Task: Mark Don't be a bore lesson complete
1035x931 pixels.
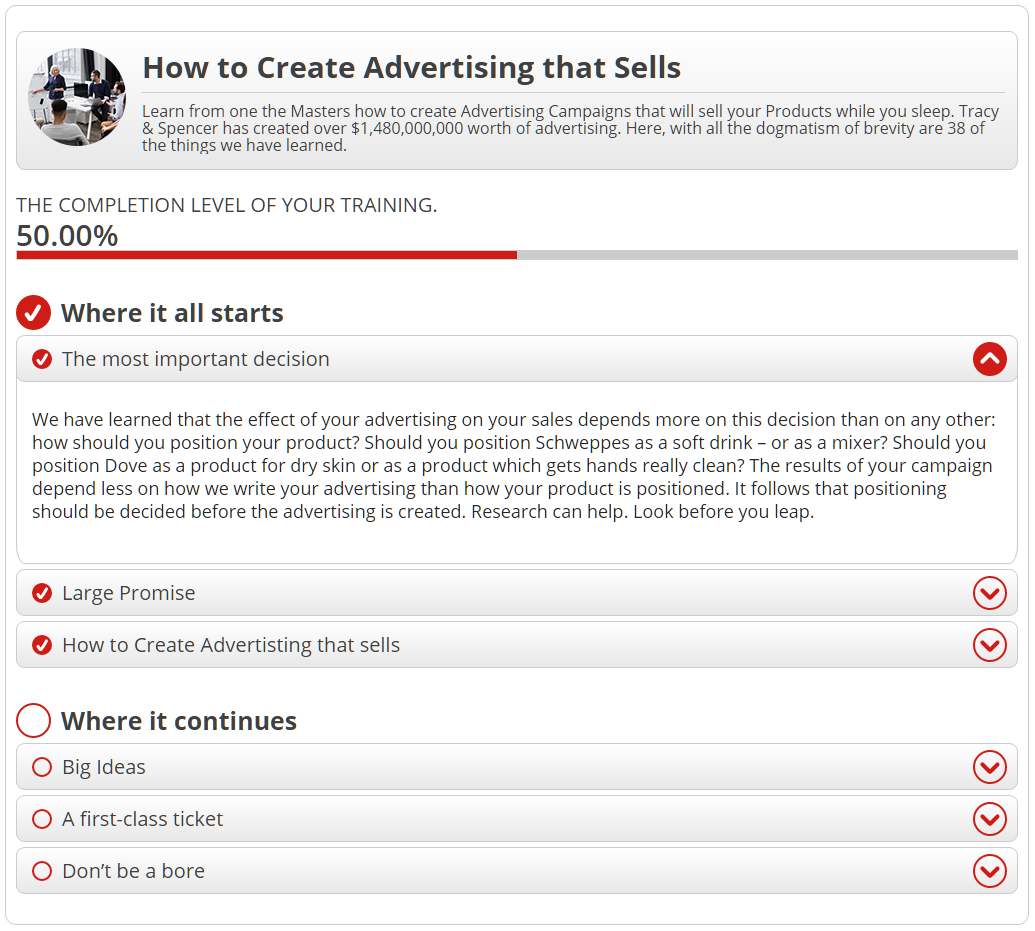Action: (x=42, y=871)
